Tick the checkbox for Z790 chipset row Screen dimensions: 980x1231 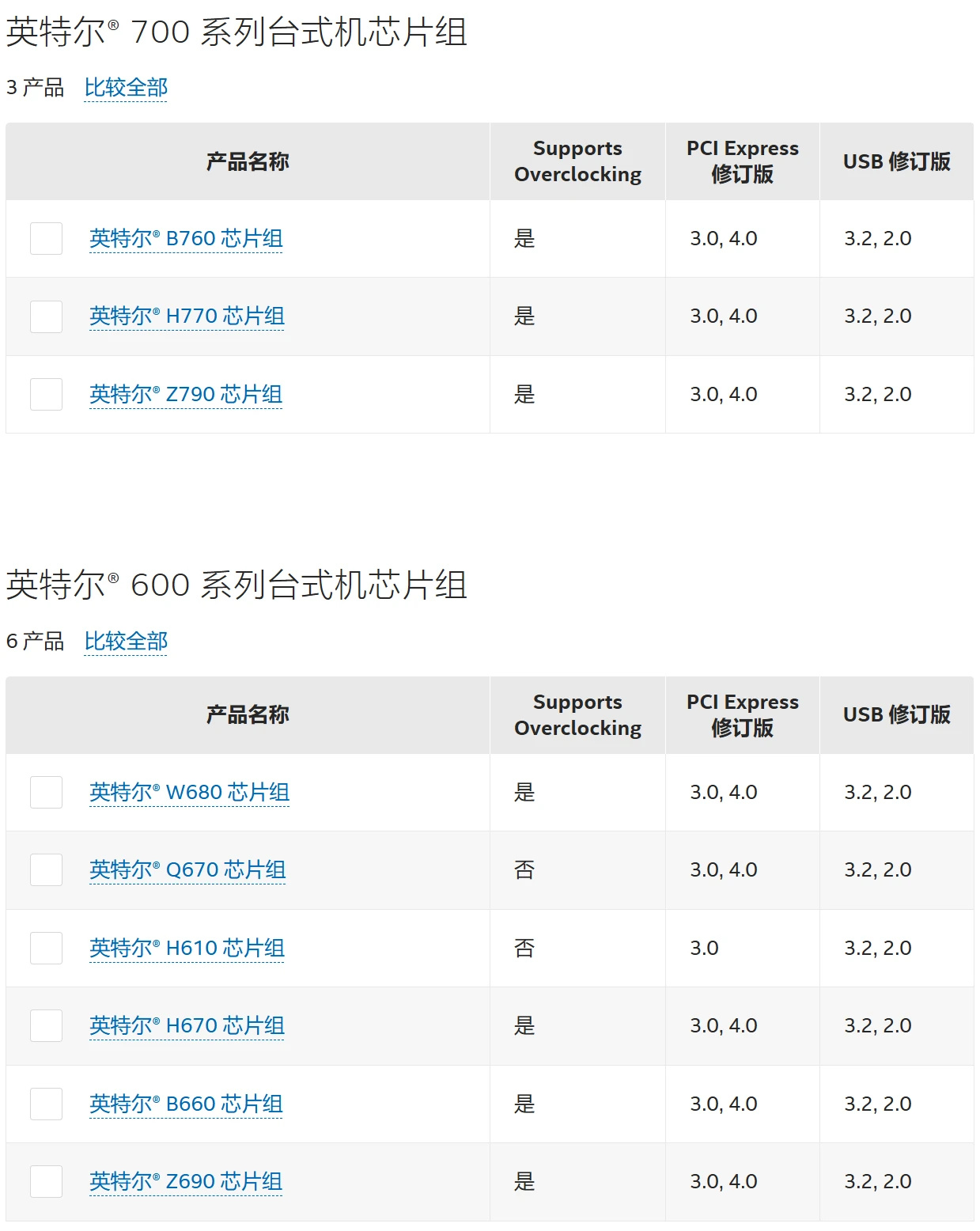click(x=46, y=394)
